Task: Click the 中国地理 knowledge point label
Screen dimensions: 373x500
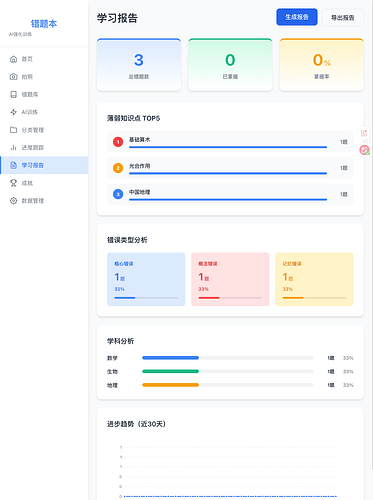Action: click(x=140, y=192)
